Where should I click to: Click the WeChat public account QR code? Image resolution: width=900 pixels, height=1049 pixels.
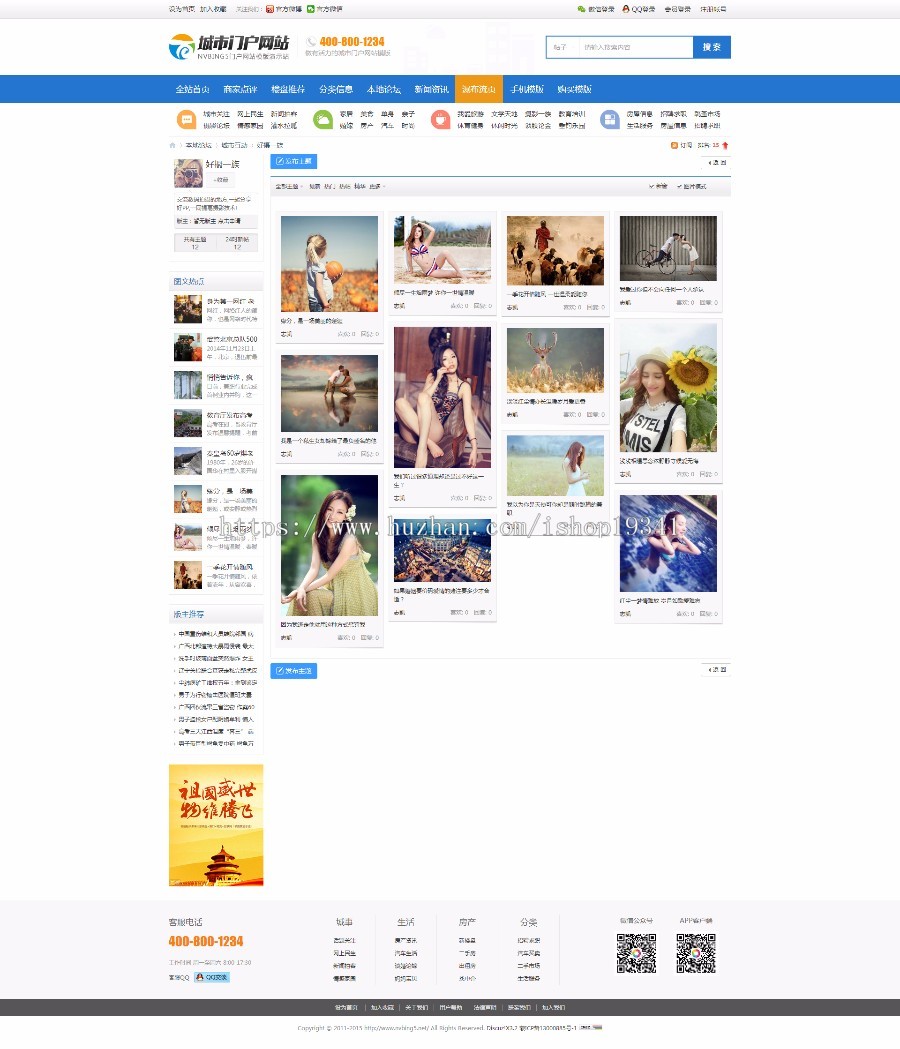[x=636, y=953]
